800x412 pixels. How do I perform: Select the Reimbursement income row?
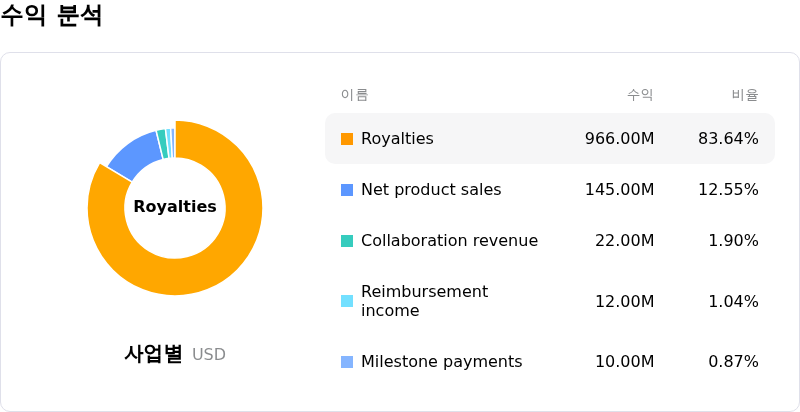pos(550,301)
